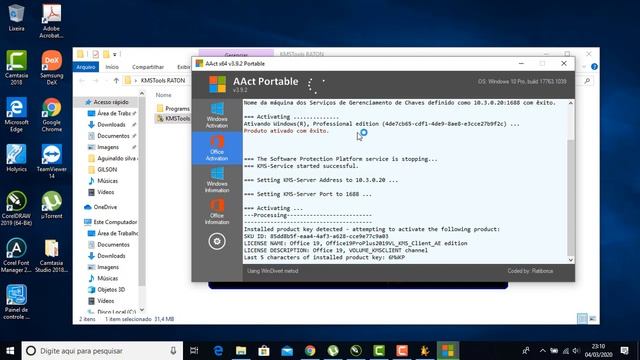Open Camtasia Studio 2018 desktop folder icon
This screenshot has height=360, width=640.
click(51, 256)
